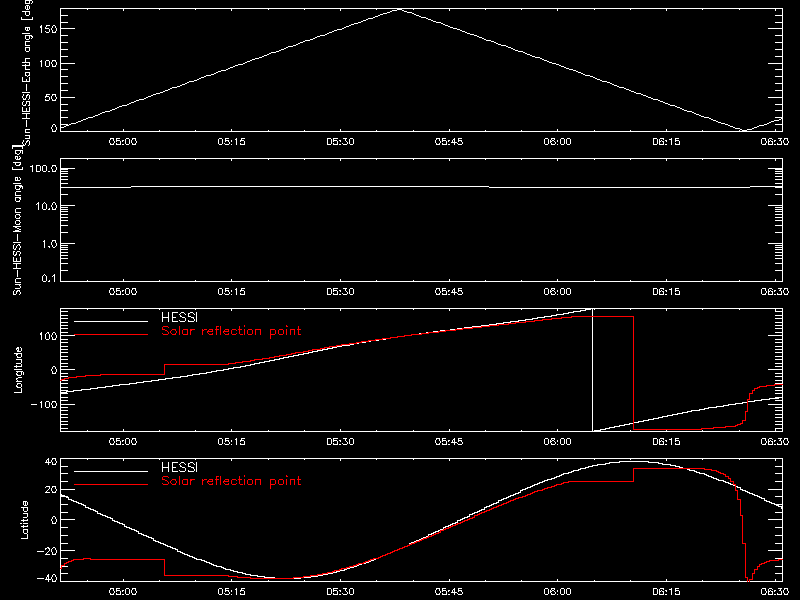Screen dimensions: 800x600
Task: Select the white HESSI legend line sample in Latitude plot
Action: [111, 471]
